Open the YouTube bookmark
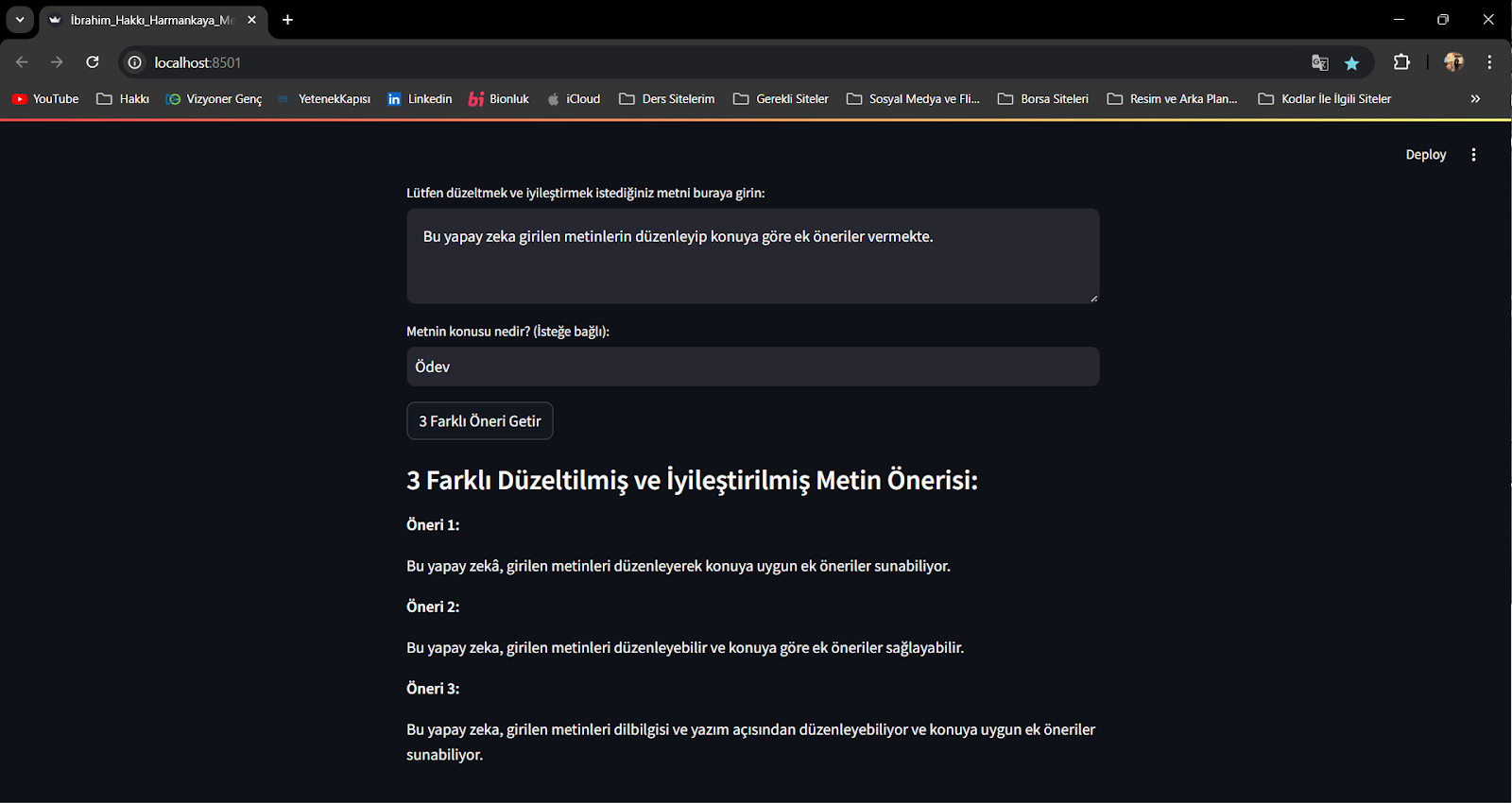1512x803 pixels. point(45,99)
